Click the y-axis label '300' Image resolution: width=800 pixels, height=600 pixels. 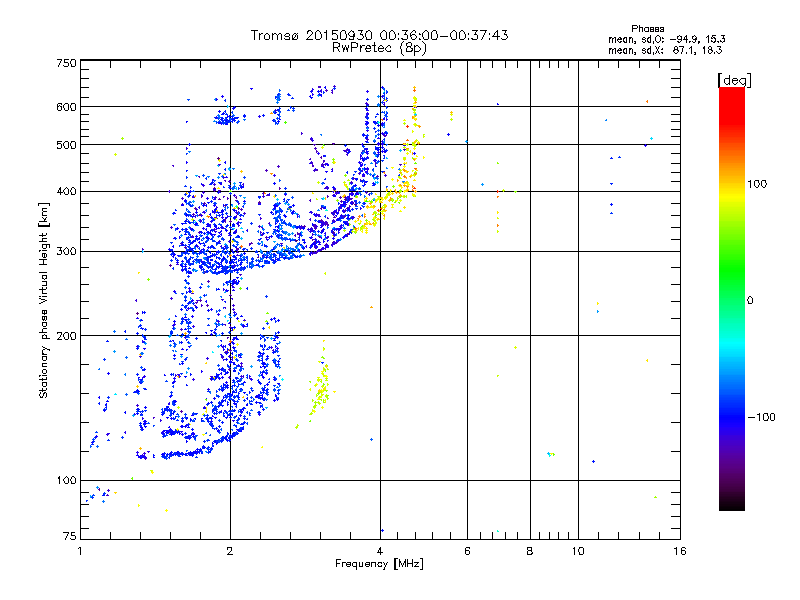pyautogui.click(x=67, y=252)
